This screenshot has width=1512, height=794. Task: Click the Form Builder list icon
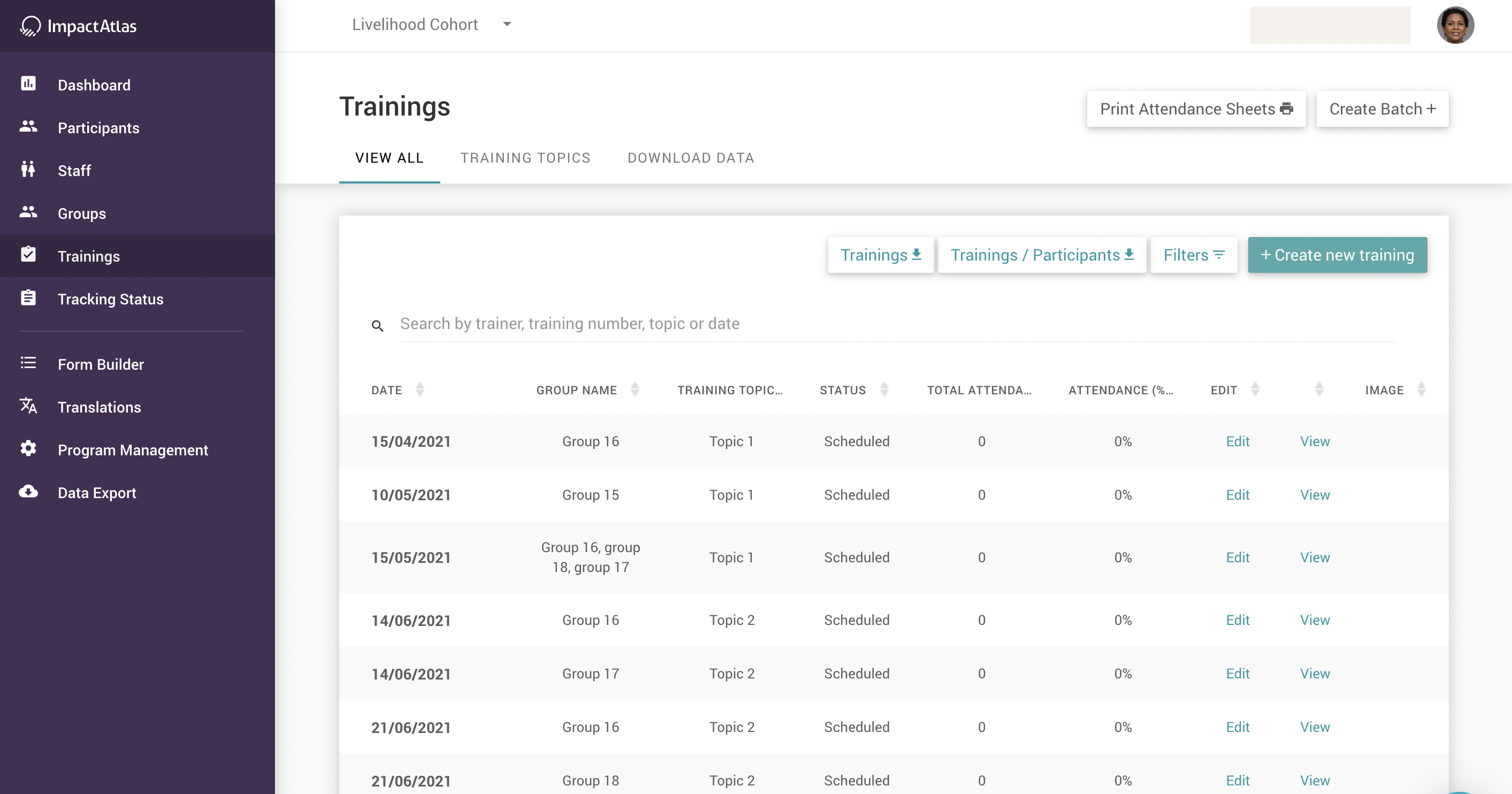(28, 363)
